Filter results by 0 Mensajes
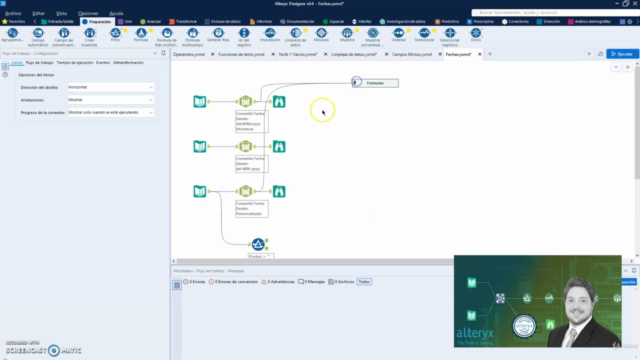This screenshot has height=360, width=640. pos(311,282)
